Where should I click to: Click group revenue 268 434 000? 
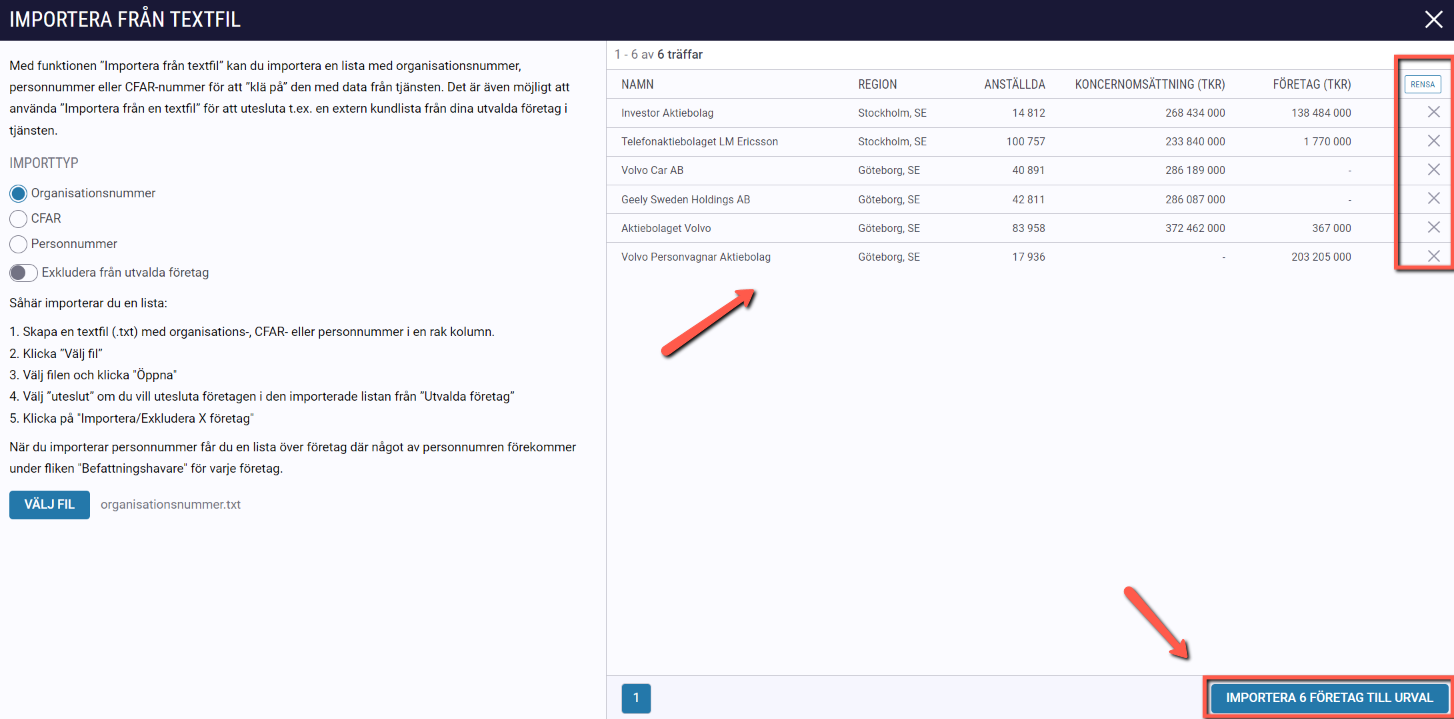[1195, 113]
